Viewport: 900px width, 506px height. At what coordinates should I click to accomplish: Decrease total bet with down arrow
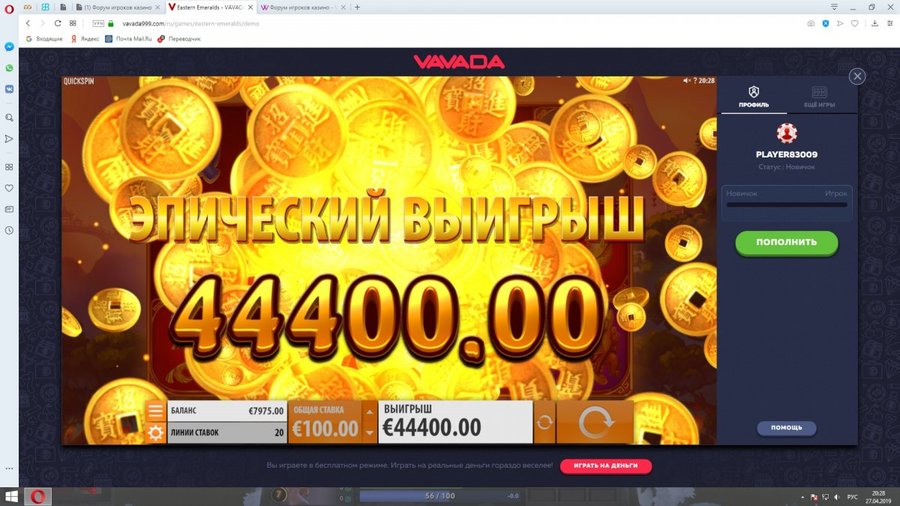tap(370, 433)
